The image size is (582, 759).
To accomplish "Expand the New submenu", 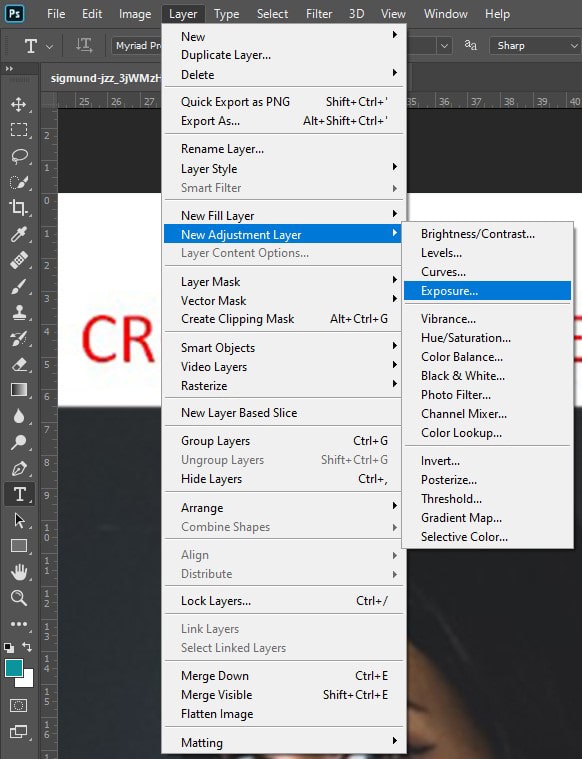I will 284,36.
